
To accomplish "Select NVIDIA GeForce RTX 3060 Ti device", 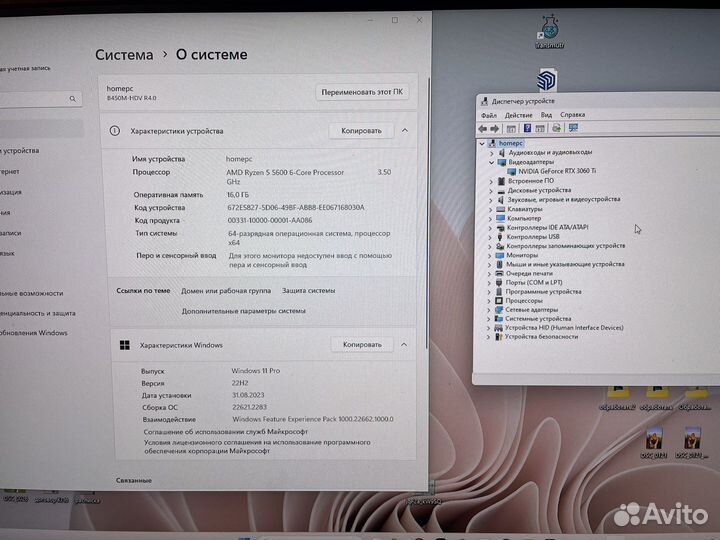I will [557, 171].
